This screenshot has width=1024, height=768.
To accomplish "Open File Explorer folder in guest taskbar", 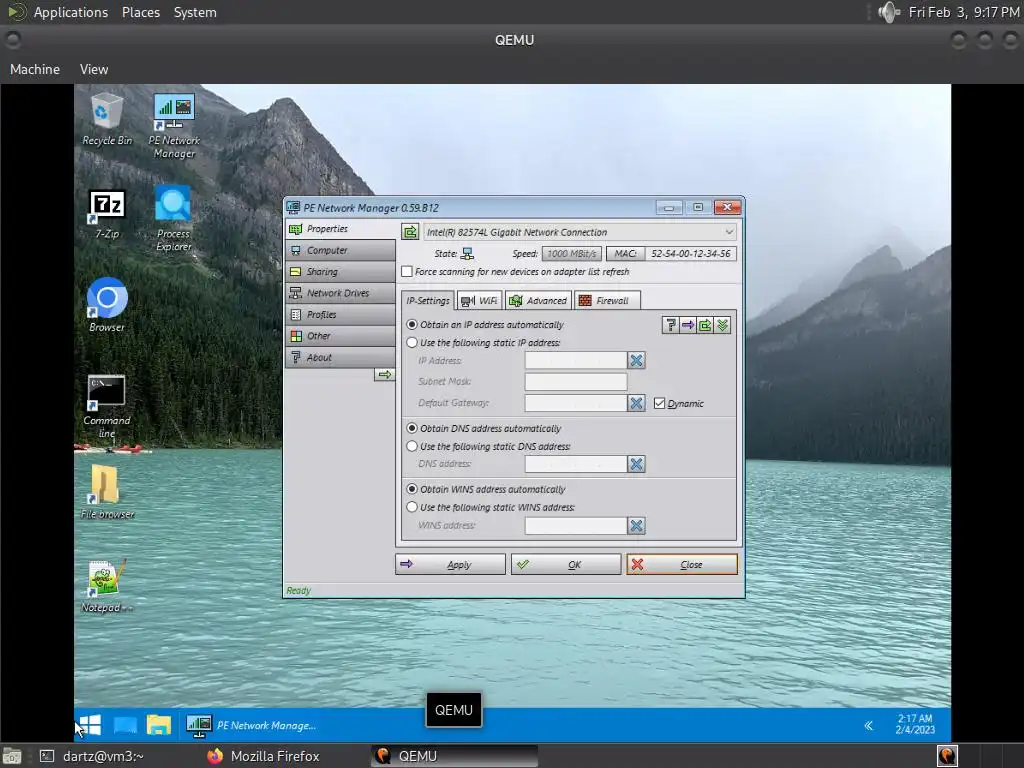I will pyautogui.click(x=158, y=725).
